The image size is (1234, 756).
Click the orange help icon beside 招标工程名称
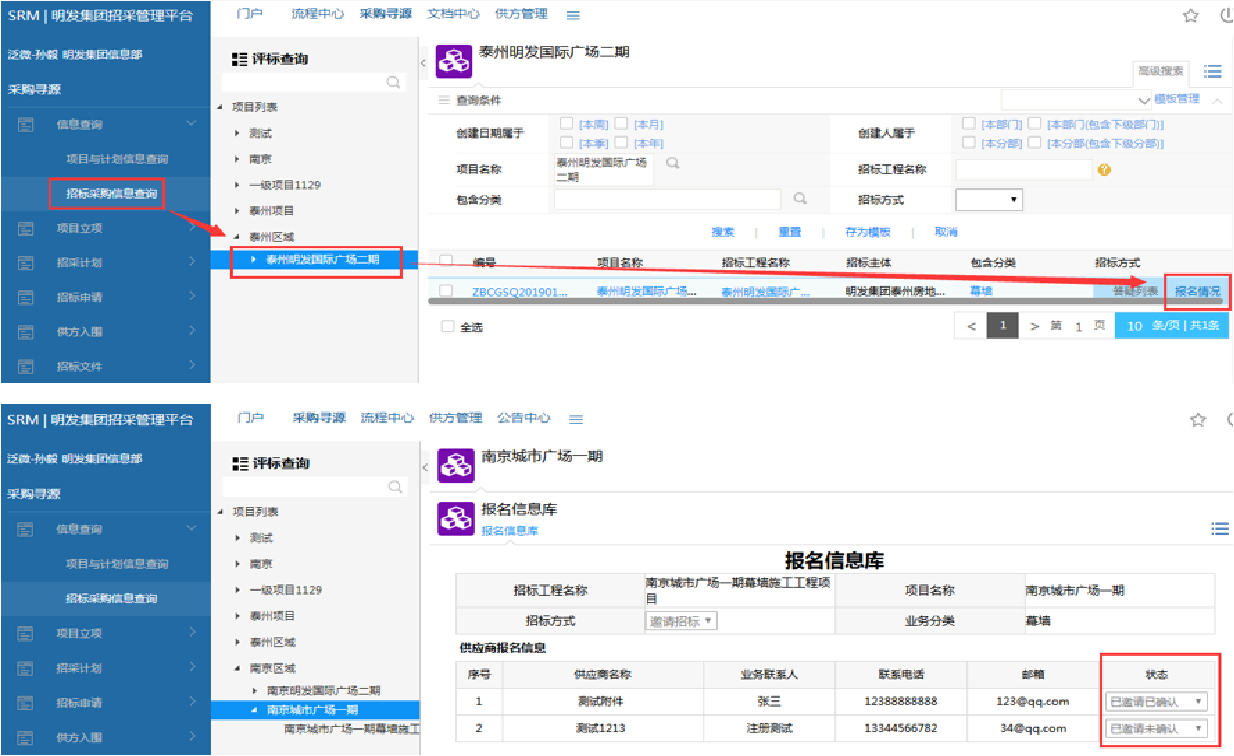coord(1104,170)
